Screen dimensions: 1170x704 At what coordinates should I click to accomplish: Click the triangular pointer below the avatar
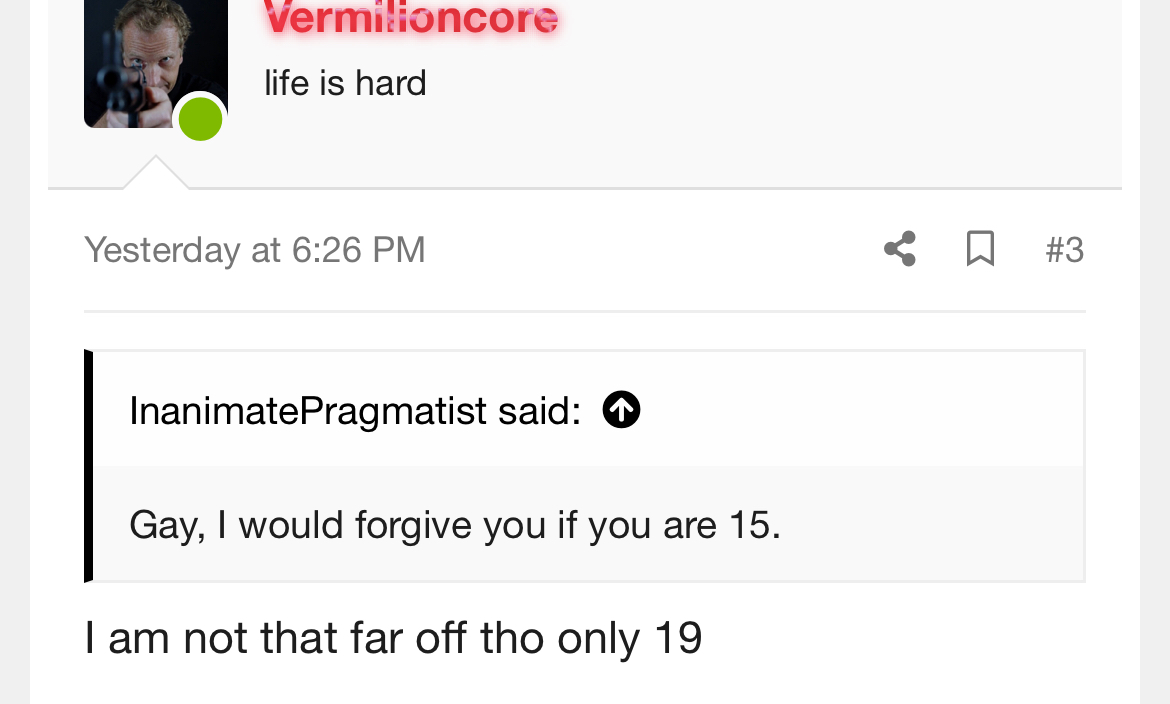(x=155, y=172)
